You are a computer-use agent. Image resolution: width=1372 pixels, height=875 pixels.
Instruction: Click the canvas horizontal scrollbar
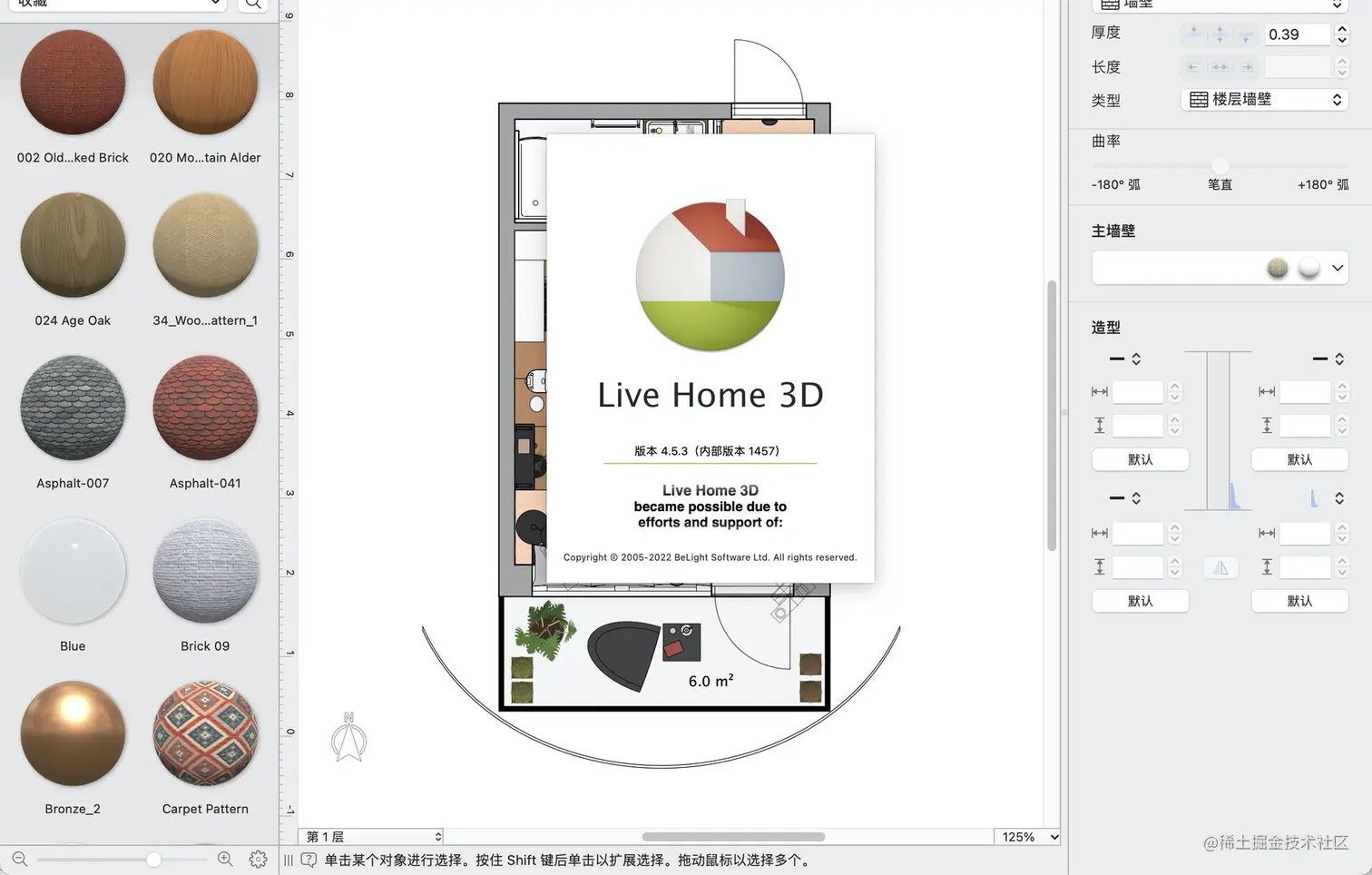pyautogui.click(x=733, y=837)
